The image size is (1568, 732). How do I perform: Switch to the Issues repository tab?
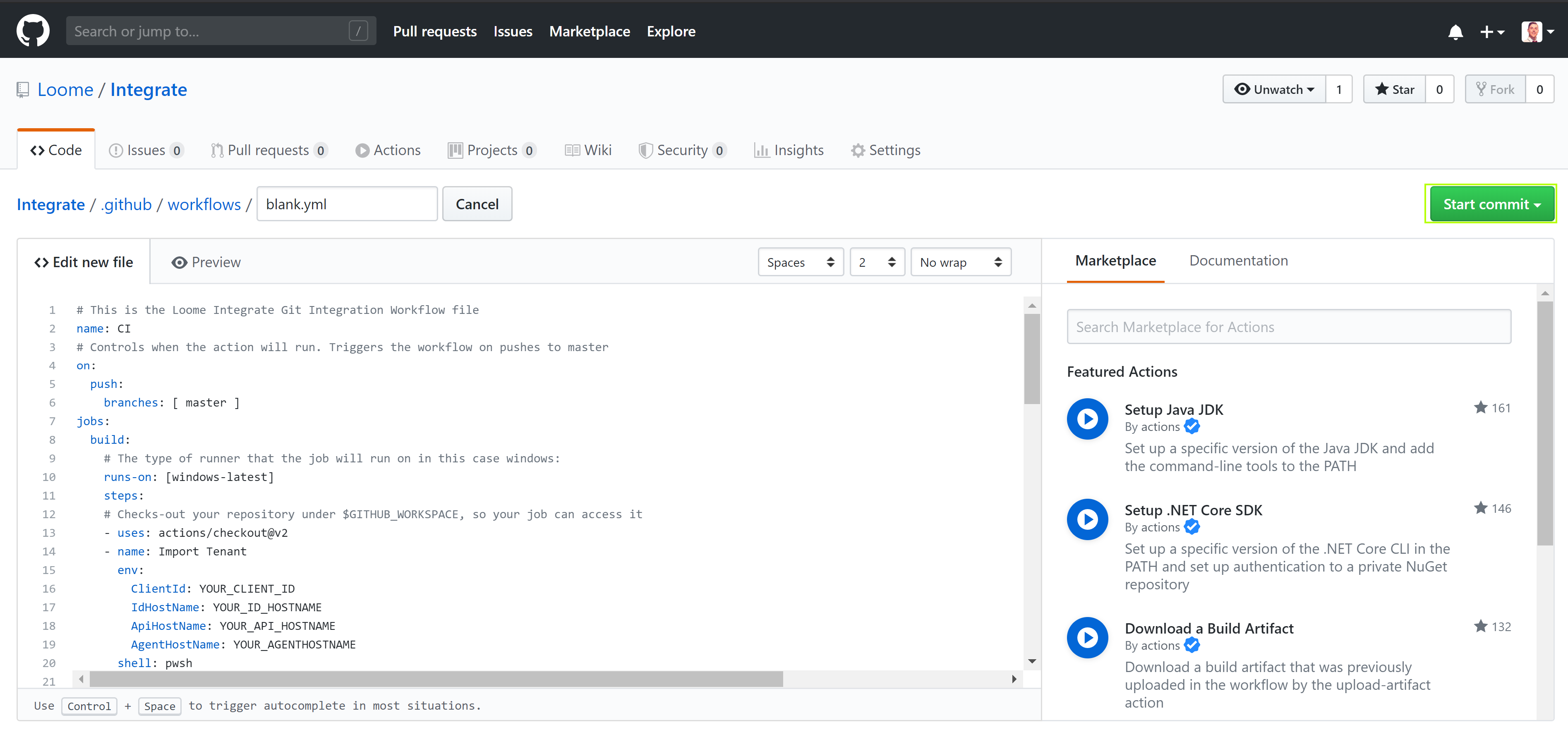tap(146, 150)
